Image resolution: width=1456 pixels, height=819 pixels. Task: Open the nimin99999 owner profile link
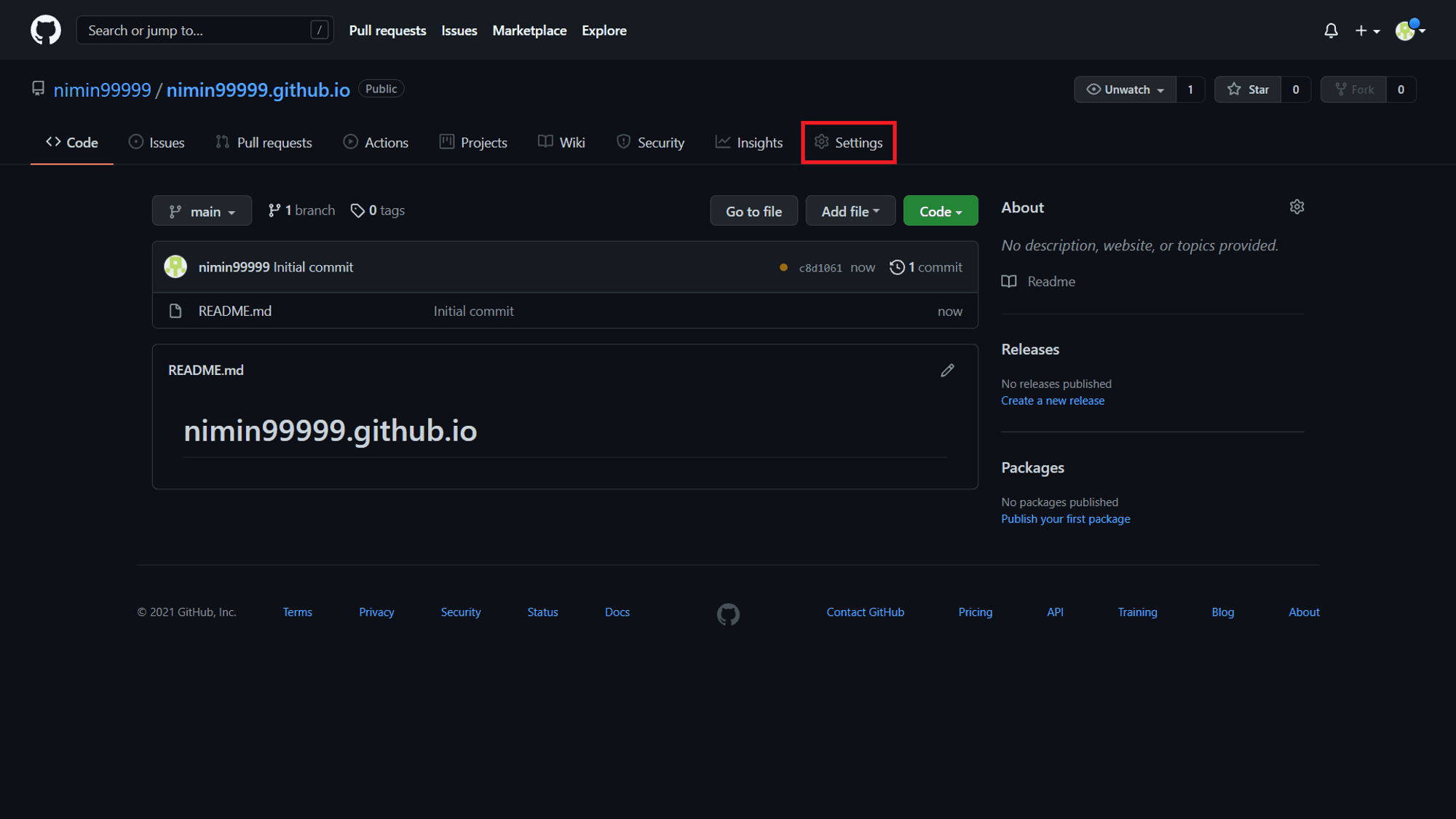(x=102, y=90)
